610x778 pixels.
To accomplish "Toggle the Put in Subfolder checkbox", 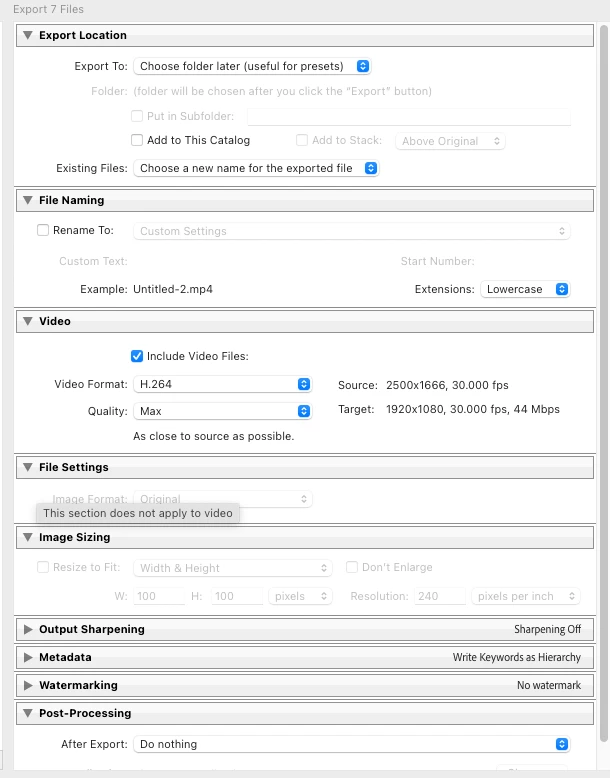I will pyautogui.click(x=137, y=116).
